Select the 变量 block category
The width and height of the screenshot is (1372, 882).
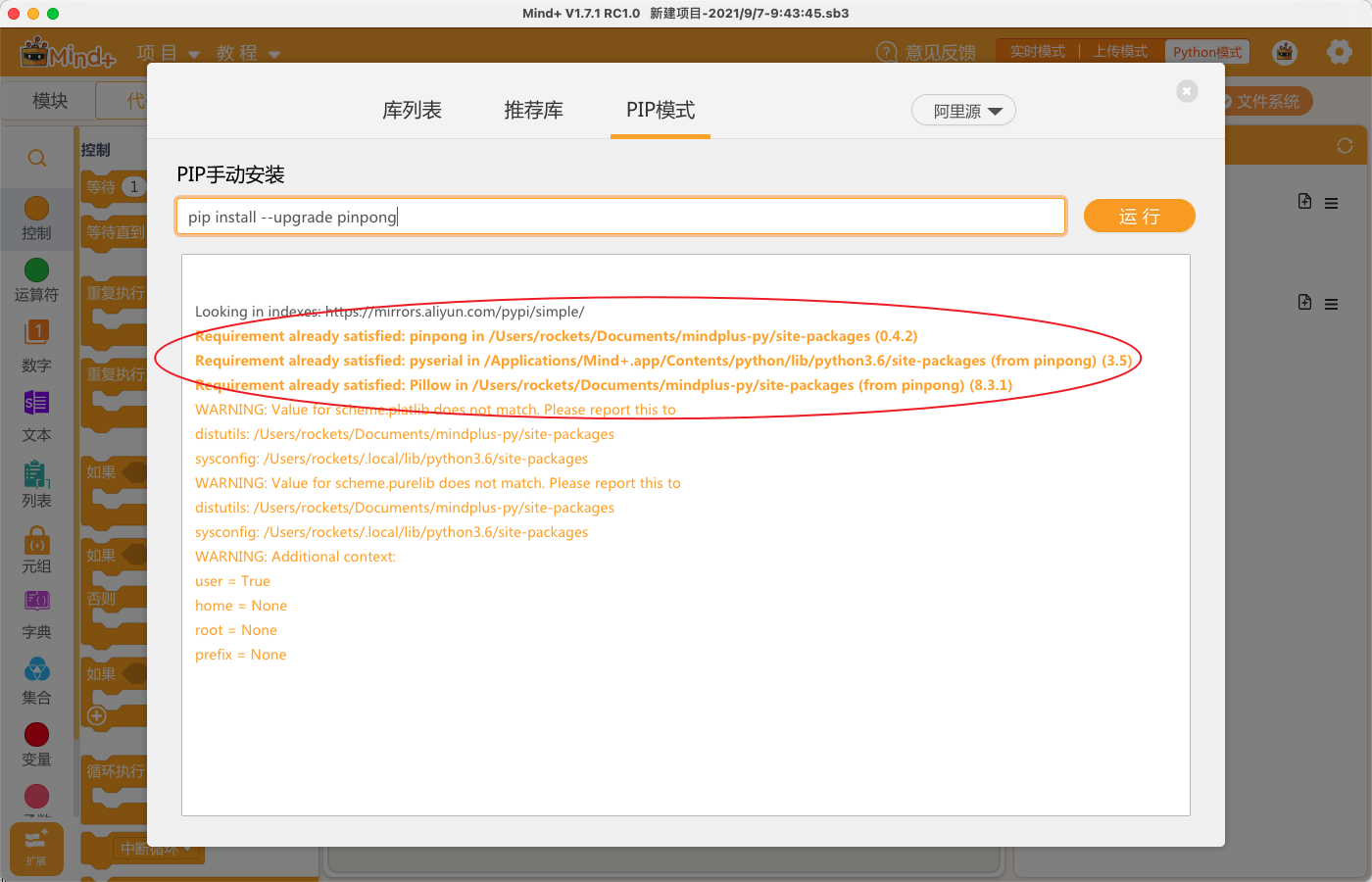coord(36,745)
